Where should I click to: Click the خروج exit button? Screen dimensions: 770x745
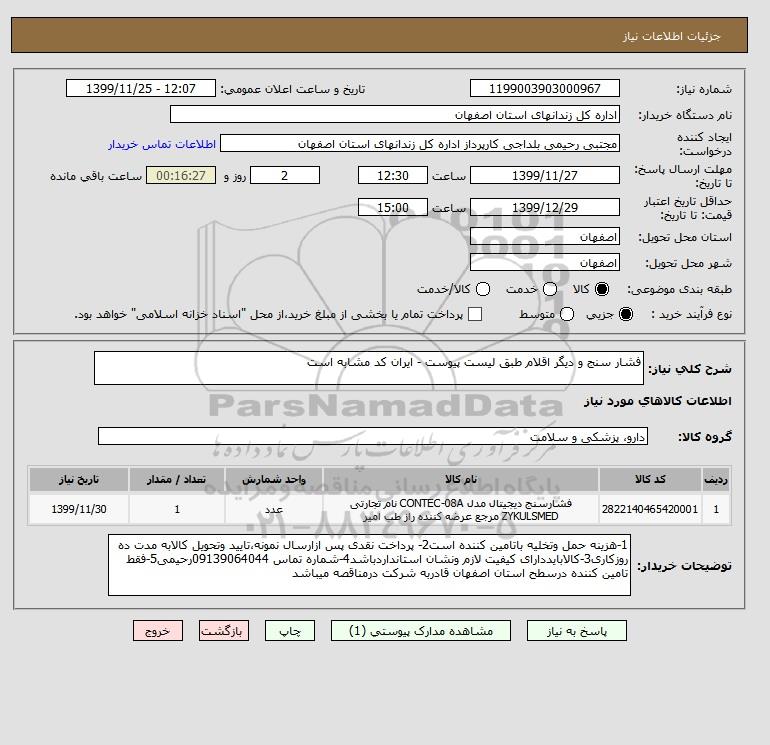158,631
